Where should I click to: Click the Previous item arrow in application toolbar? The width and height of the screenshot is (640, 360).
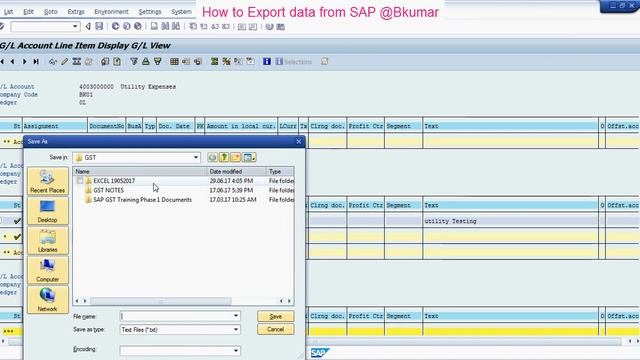click(x=13, y=62)
